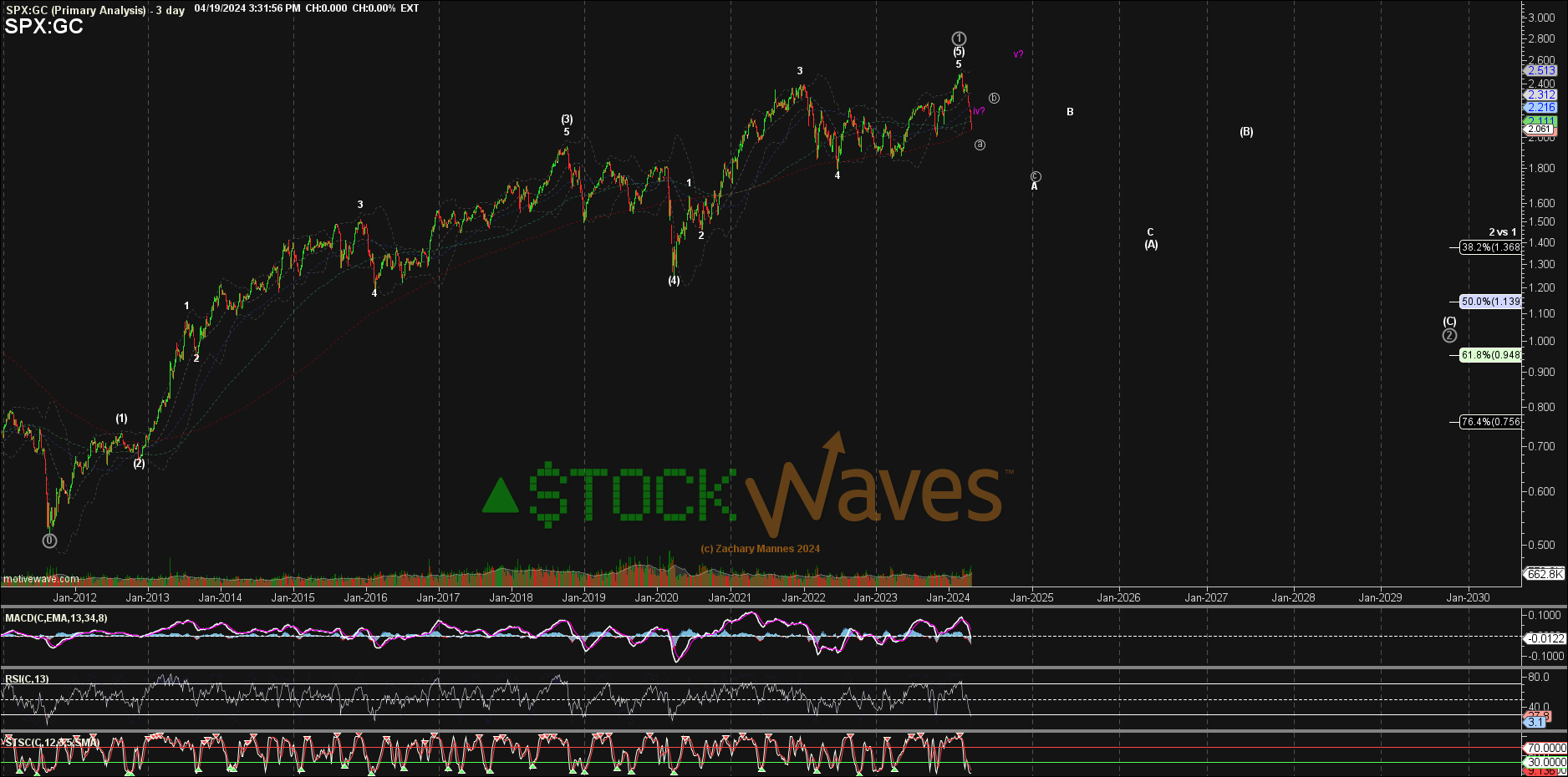Click the motivewave.com label

[x=41, y=579]
